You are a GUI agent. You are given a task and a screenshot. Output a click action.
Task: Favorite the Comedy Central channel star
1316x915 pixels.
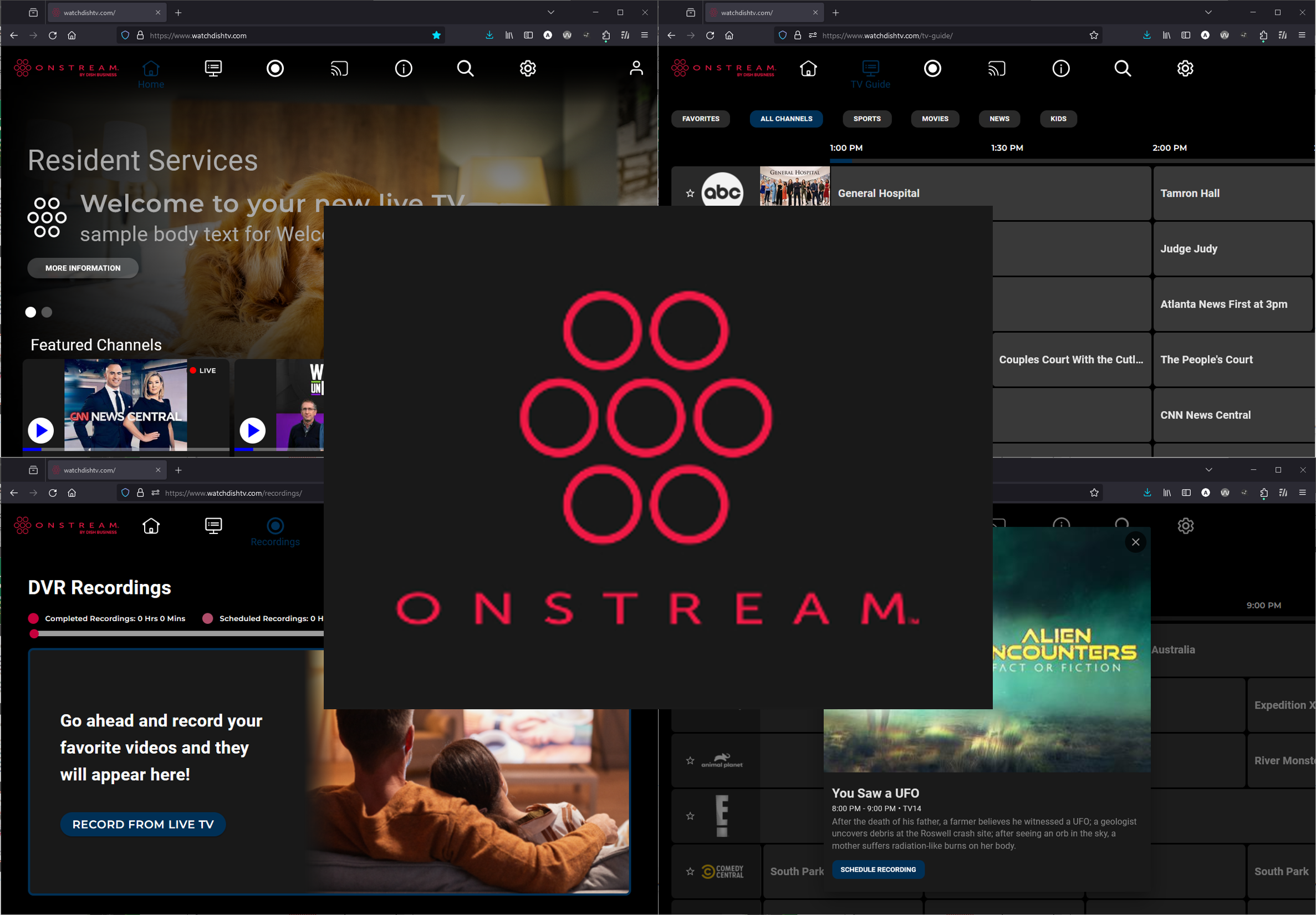[690, 871]
